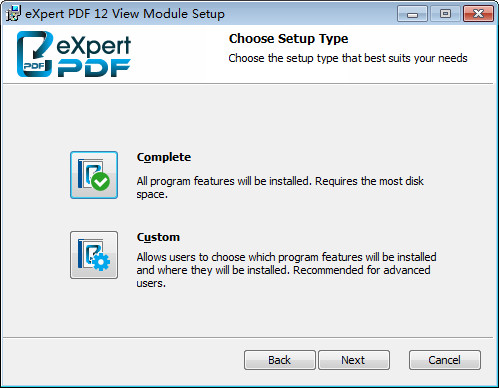
Task: Click the bold Custom option label
Action: coord(158,237)
